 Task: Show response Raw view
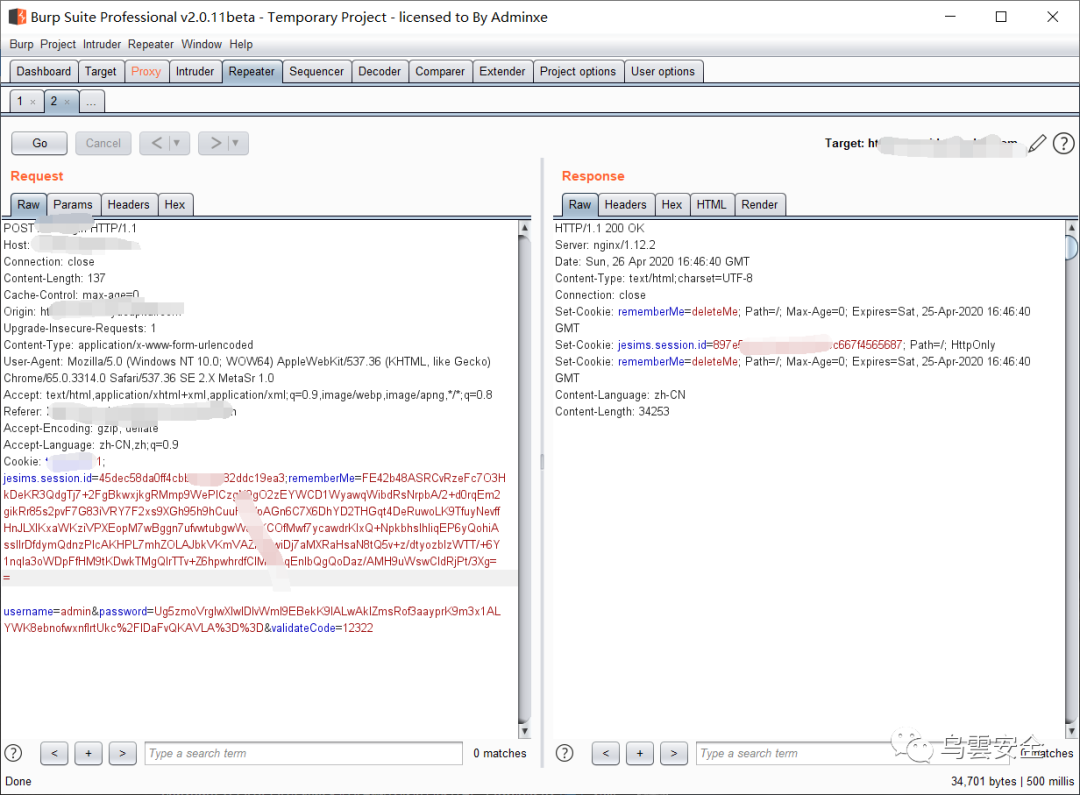580,205
